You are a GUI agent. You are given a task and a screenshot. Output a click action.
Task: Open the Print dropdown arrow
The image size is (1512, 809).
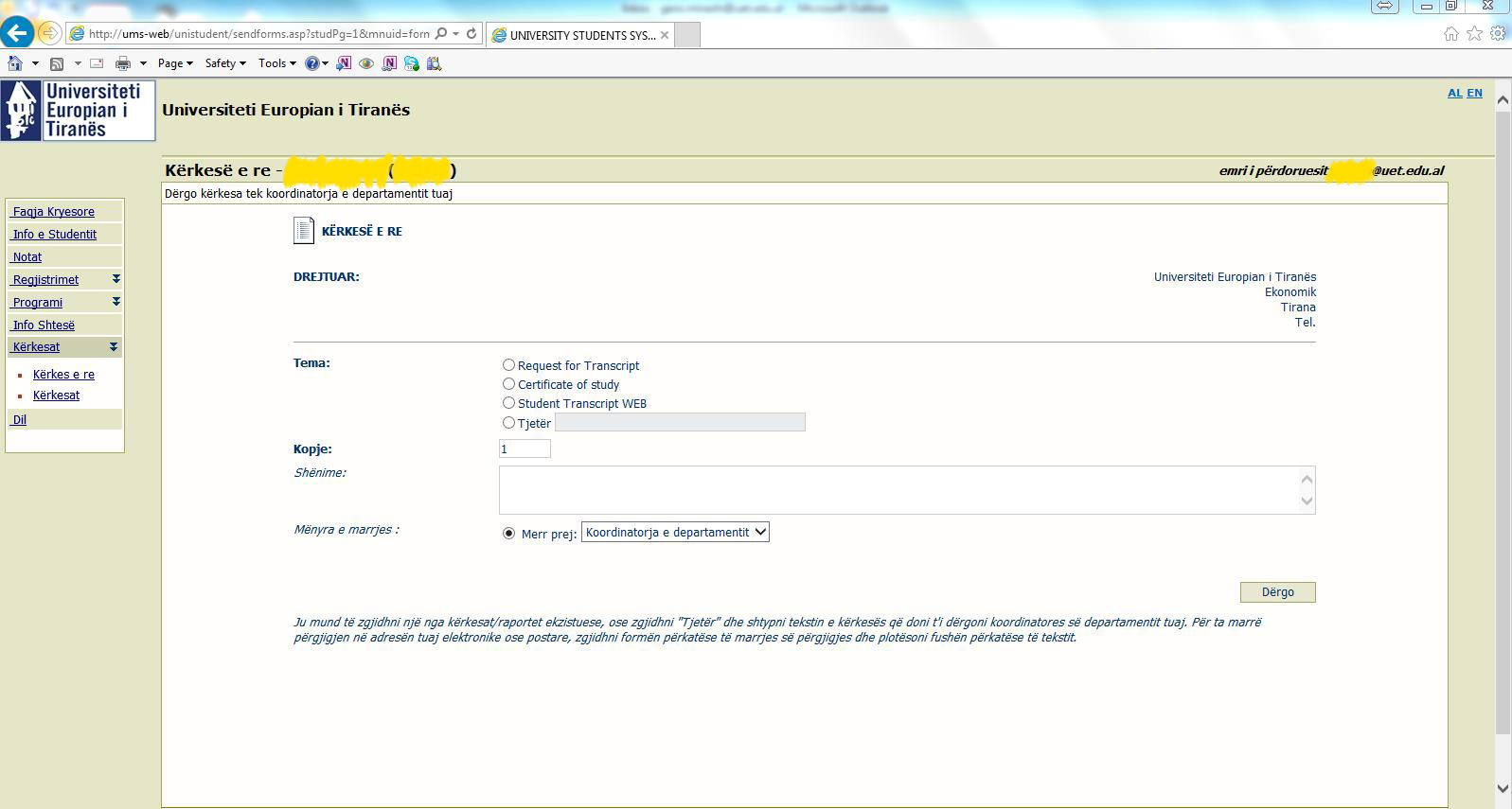143,63
